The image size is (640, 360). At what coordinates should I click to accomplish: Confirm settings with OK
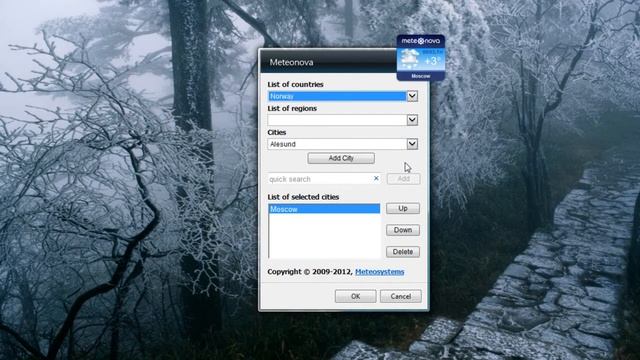coord(356,296)
